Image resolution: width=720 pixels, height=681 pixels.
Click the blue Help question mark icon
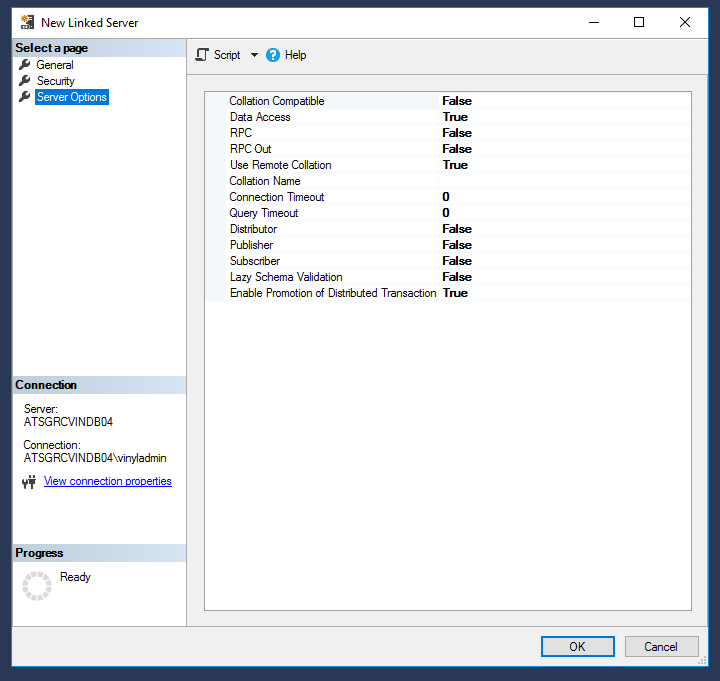point(273,55)
